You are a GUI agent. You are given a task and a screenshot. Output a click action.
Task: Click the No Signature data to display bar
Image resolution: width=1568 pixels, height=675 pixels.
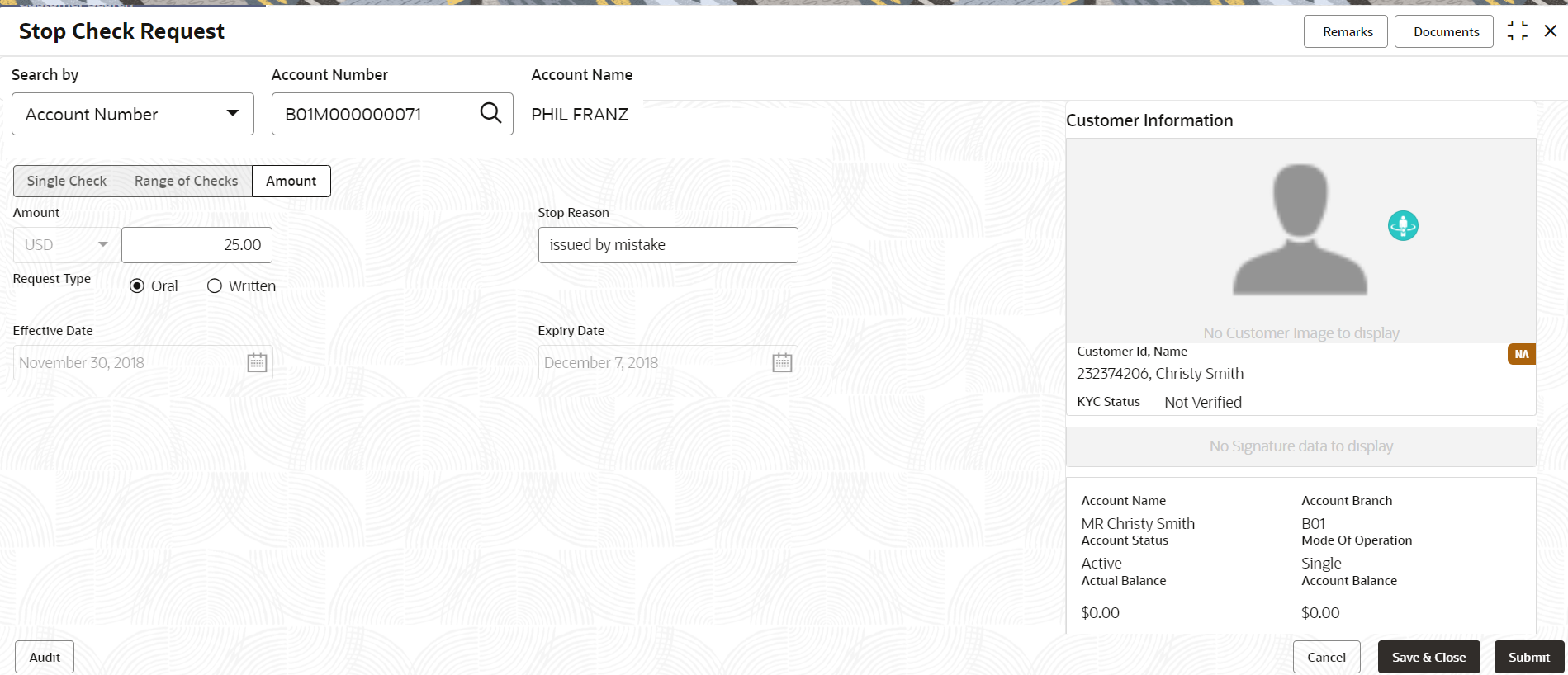(x=1301, y=446)
